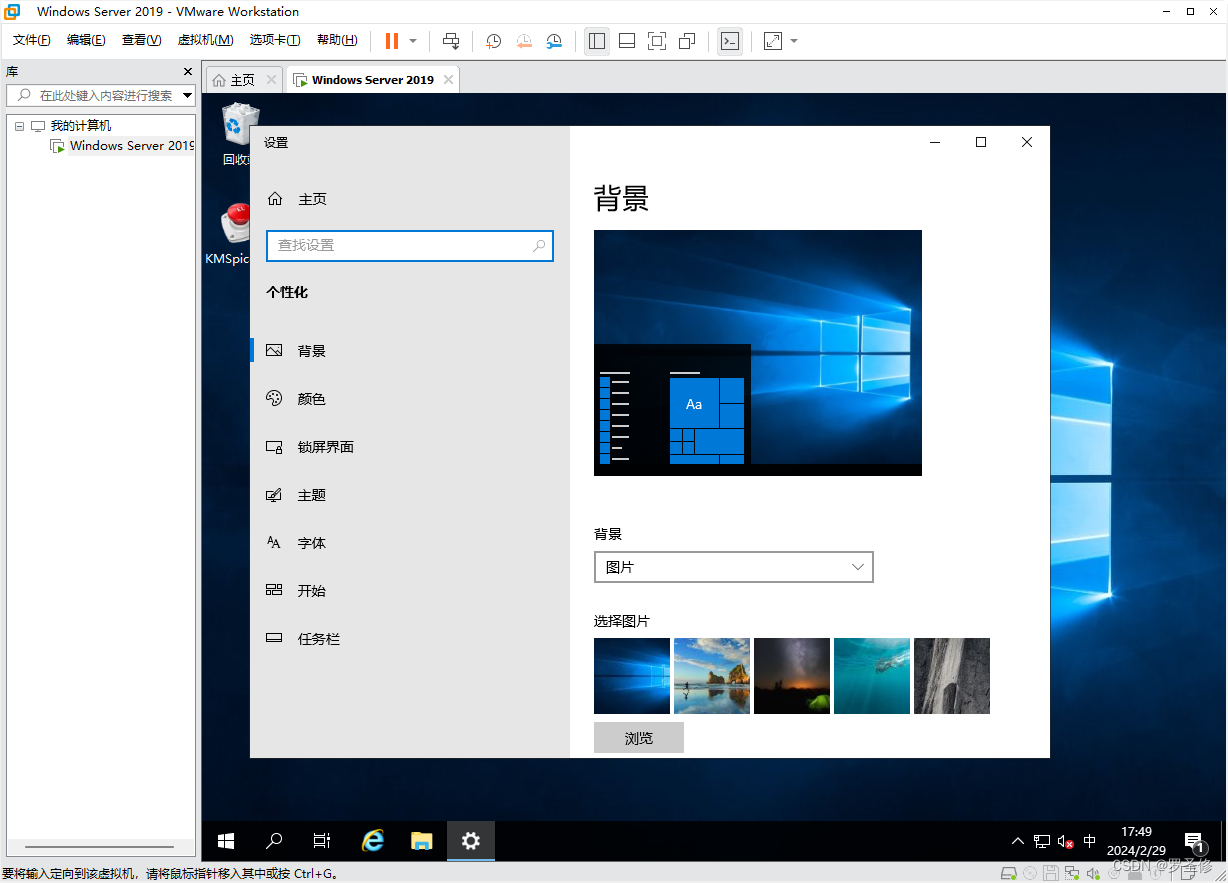1228x883 pixels.
Task: Click the VMware pause virtual machine button
Action: pyautogui.click(x=392, y=41)
